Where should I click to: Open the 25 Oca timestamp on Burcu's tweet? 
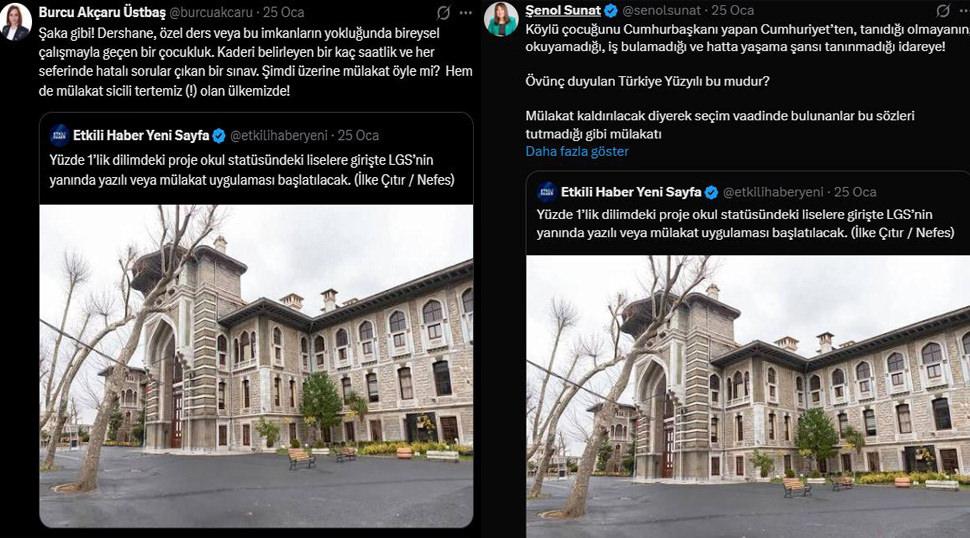[283, 12]
